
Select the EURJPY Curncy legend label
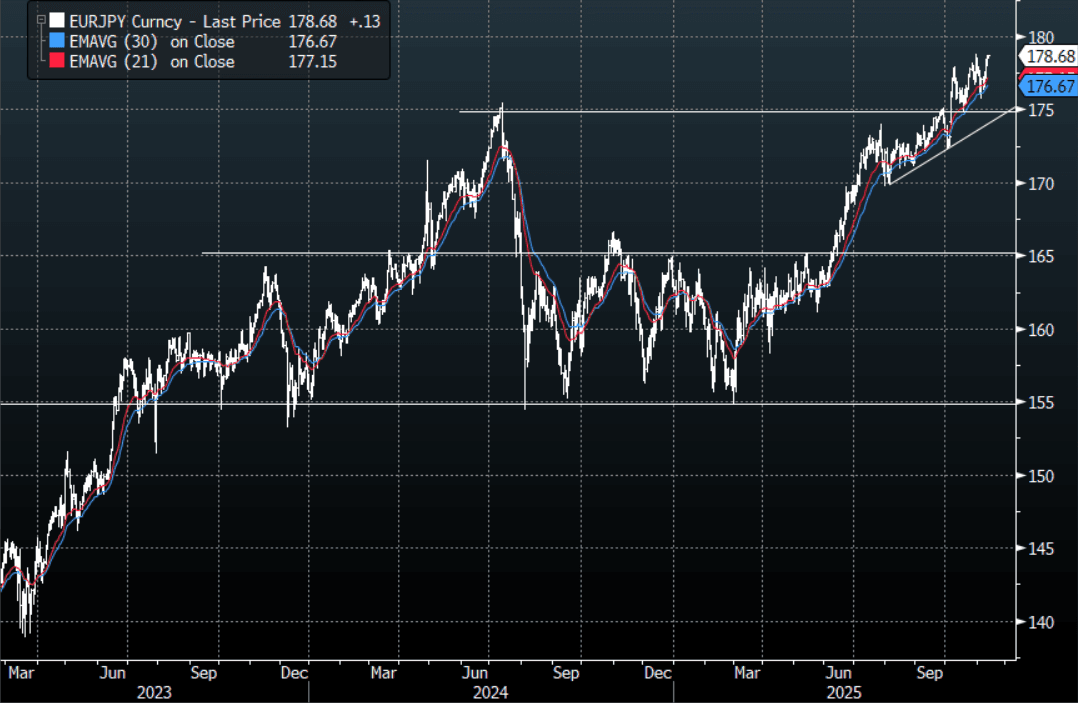pyautogui.click(x=121, y=20)
